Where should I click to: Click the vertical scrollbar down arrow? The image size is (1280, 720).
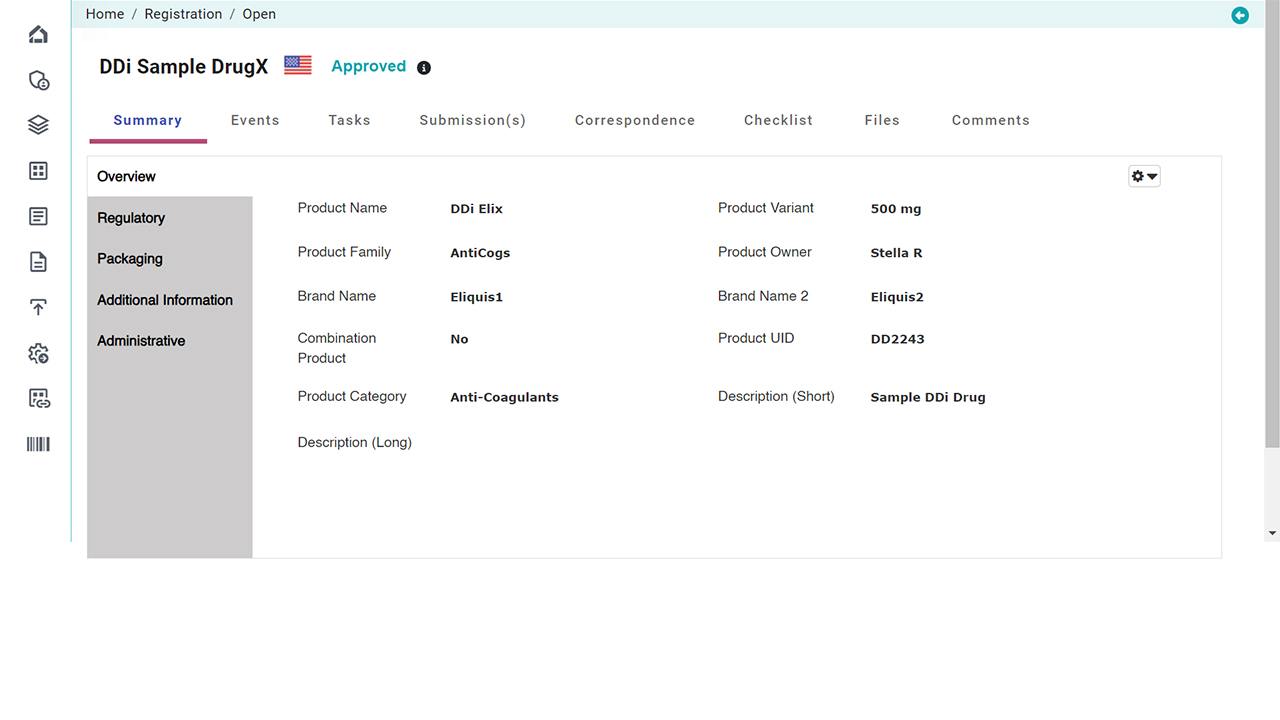[x=1272, y=534]
